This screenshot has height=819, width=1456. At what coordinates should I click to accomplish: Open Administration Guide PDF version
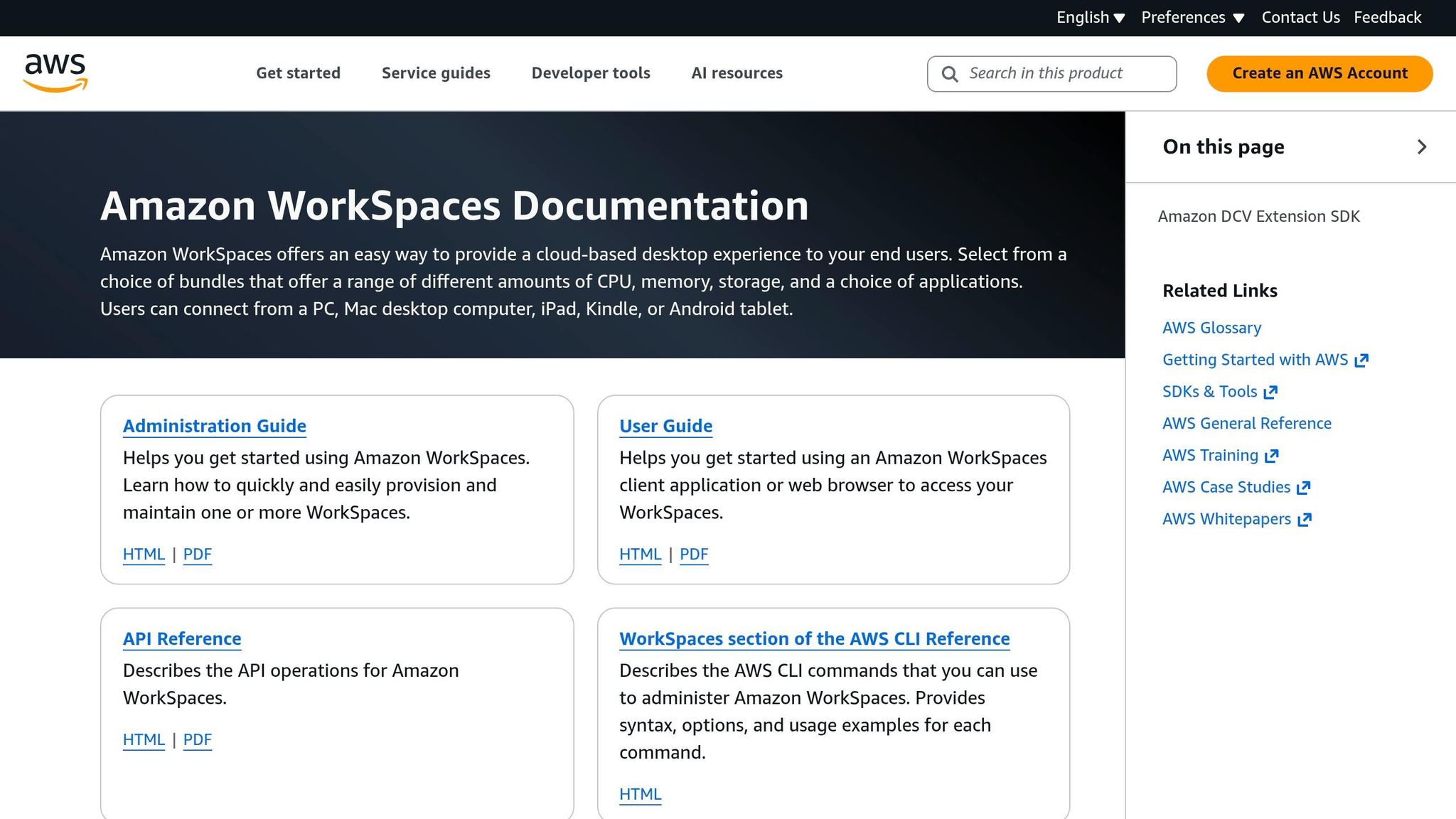(198, 555)
